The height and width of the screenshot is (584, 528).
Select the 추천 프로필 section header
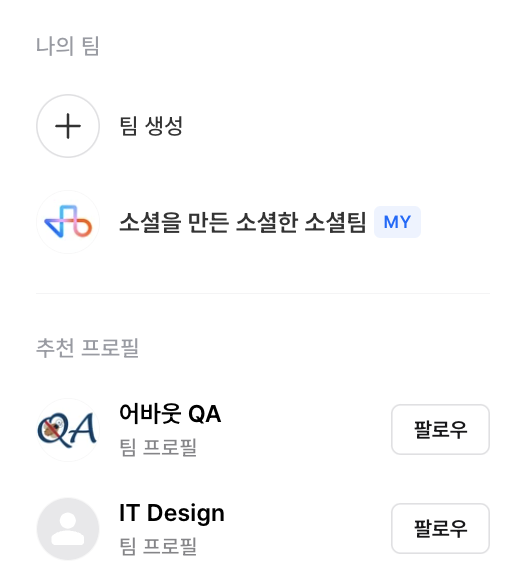click(x=87, y=348)
